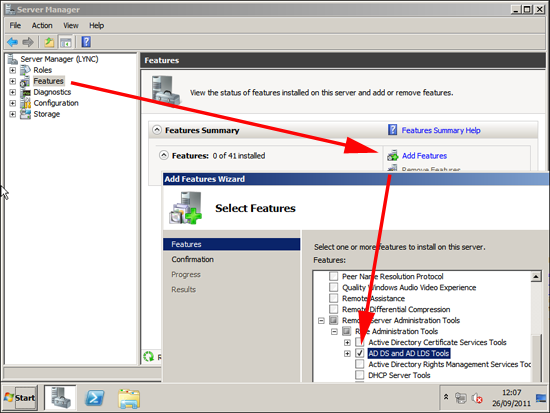This screenshot has width=550, height=413.
Task: Click the Roles node icon
Action: point(25,70)
